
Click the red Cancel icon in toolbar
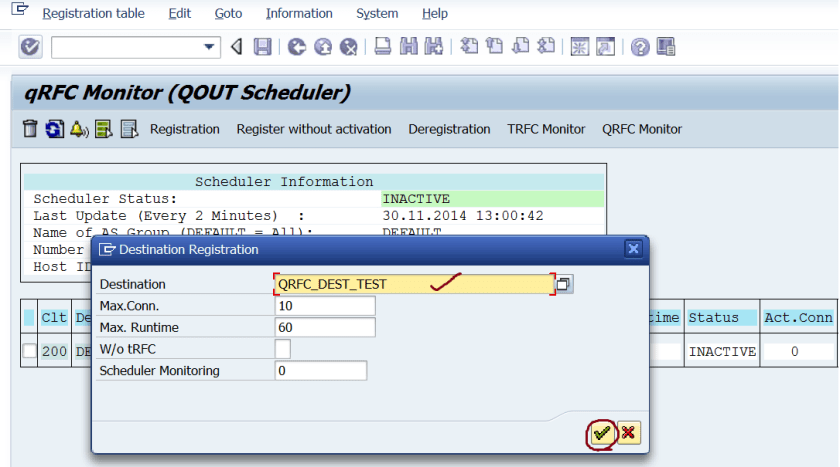348,47
